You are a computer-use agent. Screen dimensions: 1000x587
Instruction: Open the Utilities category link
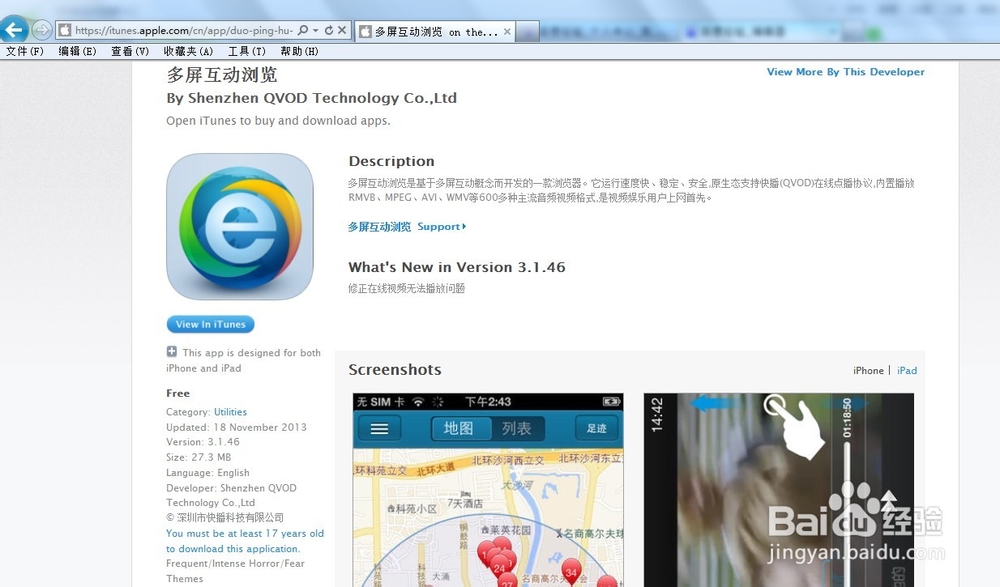pyautogui.click(x=230, y=412)
